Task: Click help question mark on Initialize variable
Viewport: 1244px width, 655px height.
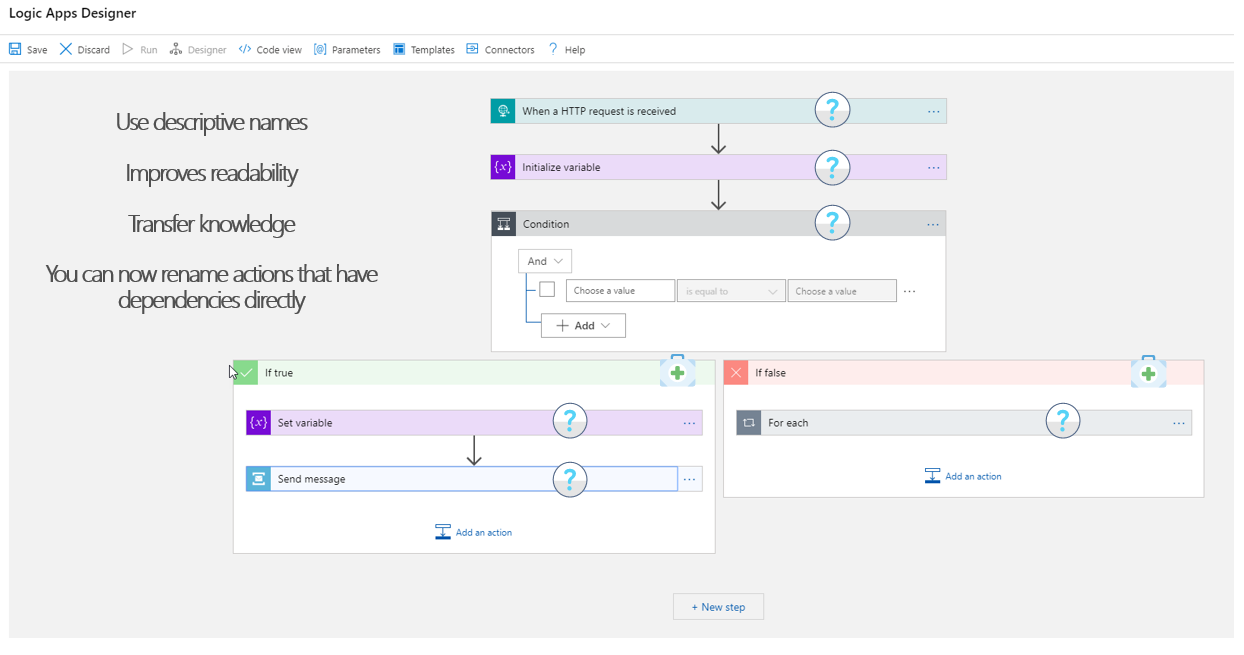Action: coord(832,166)
